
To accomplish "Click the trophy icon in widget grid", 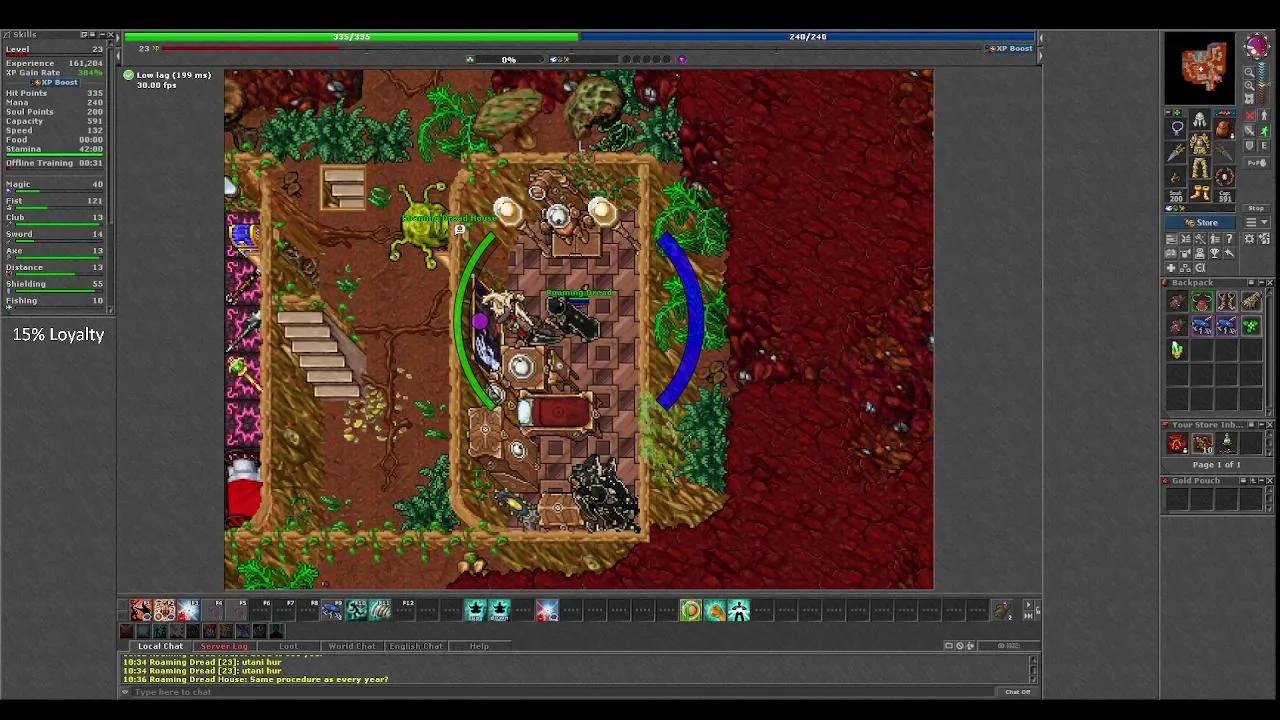I will pyautogui.click(x=1214, y=253).
